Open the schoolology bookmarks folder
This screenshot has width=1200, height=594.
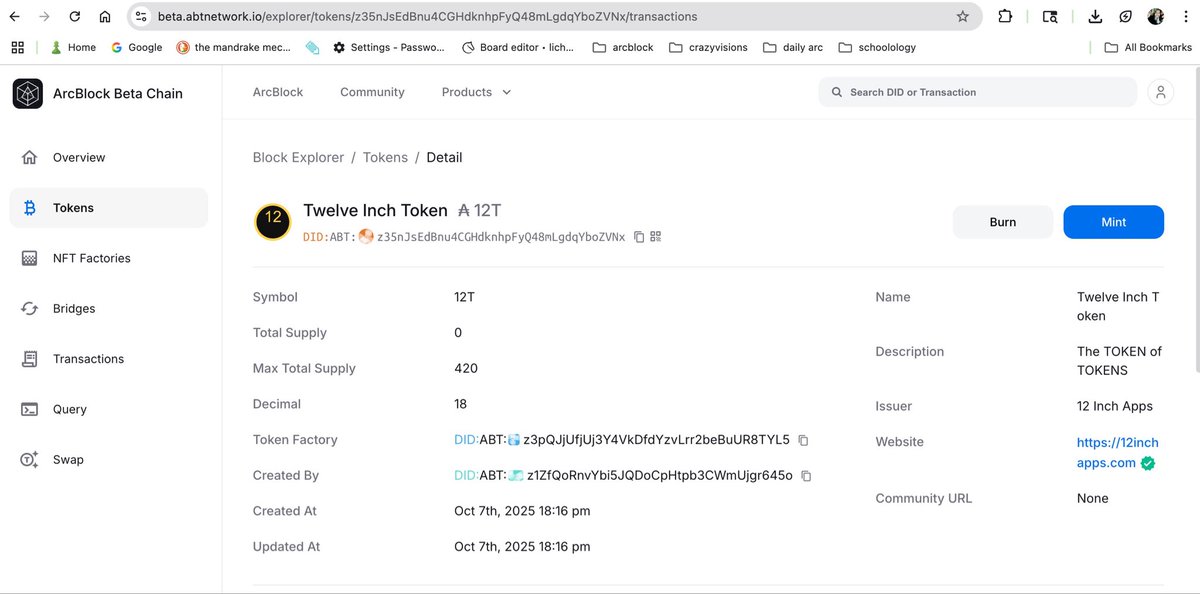[876, 47]
